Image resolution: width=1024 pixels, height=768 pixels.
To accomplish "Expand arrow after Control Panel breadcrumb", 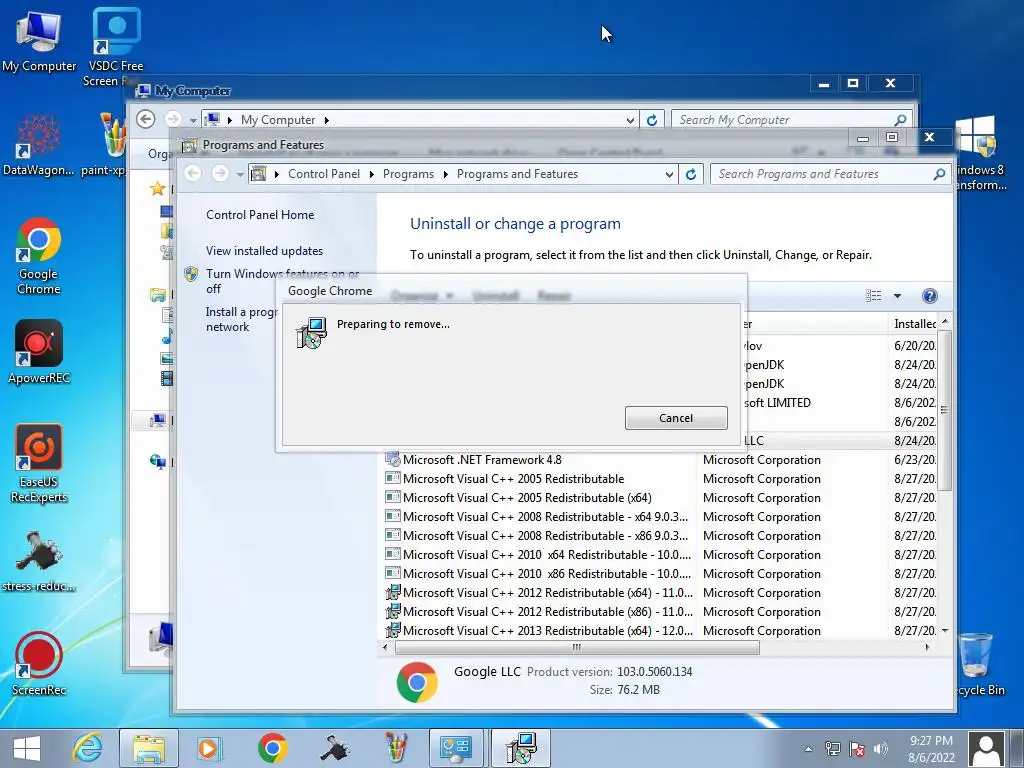I will (372, 174).
